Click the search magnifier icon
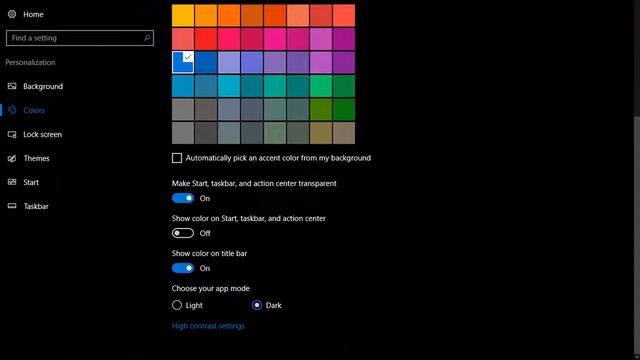This screenshot has height=360, width=640. (147, 38)
